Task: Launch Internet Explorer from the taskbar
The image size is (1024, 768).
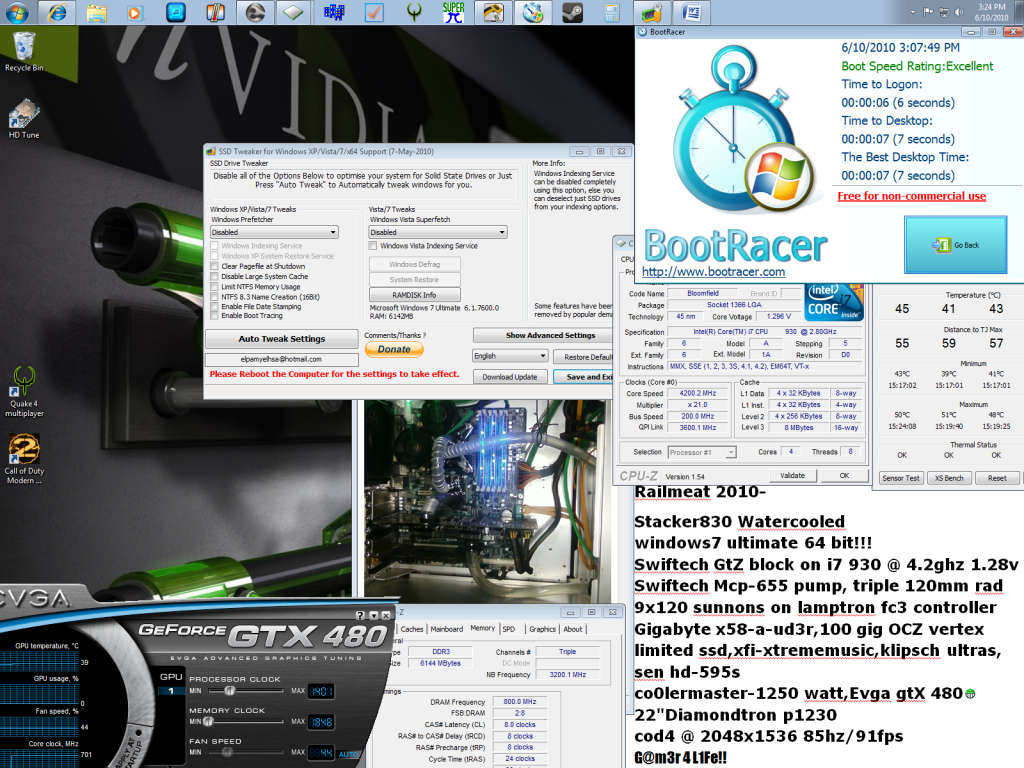Action: pyautogui.click(x=57, y=12)
